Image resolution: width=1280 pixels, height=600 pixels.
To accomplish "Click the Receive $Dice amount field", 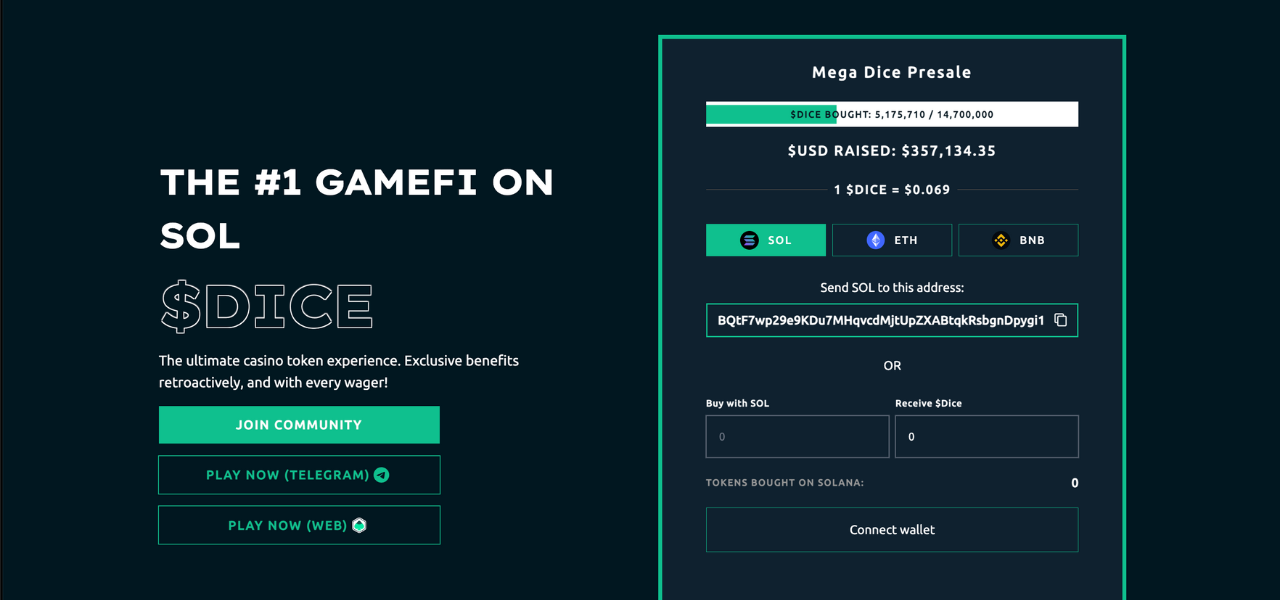I will tap(986, 437).
